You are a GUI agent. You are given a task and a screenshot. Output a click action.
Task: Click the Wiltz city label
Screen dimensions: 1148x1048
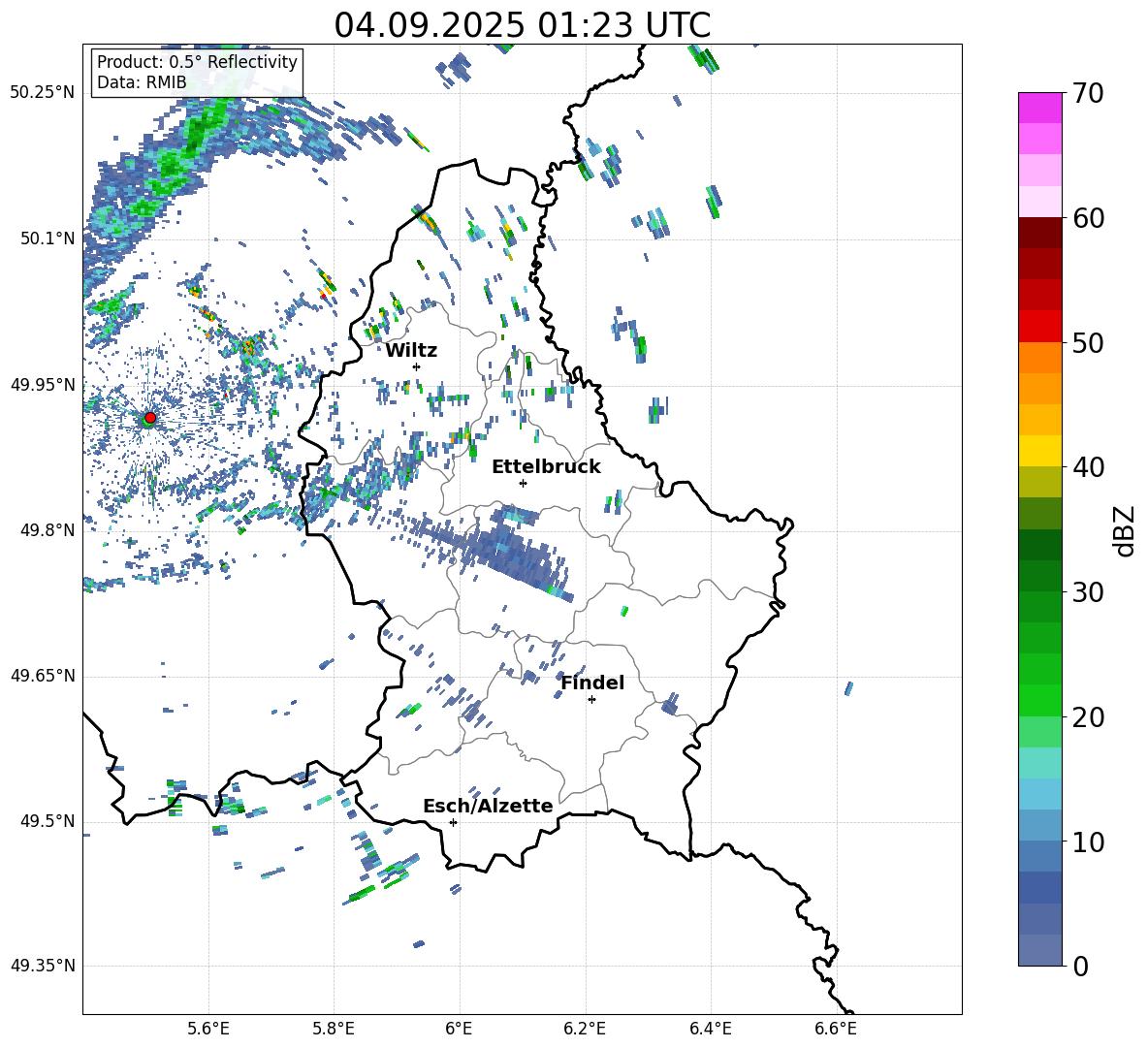click(x=411, y=351)
